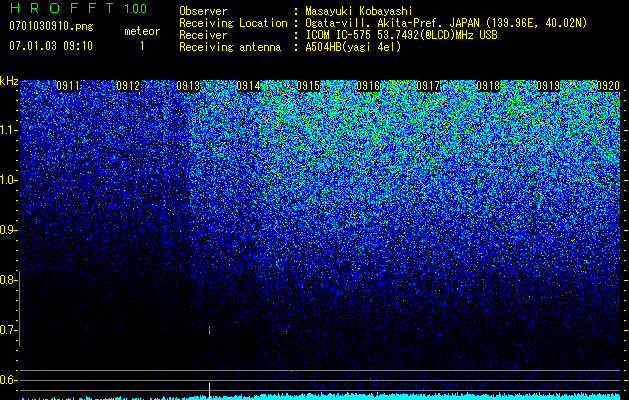Click the meteor count value 1
Image resolution: width=629 pixels, height=400 pixels.
point(142,46)
